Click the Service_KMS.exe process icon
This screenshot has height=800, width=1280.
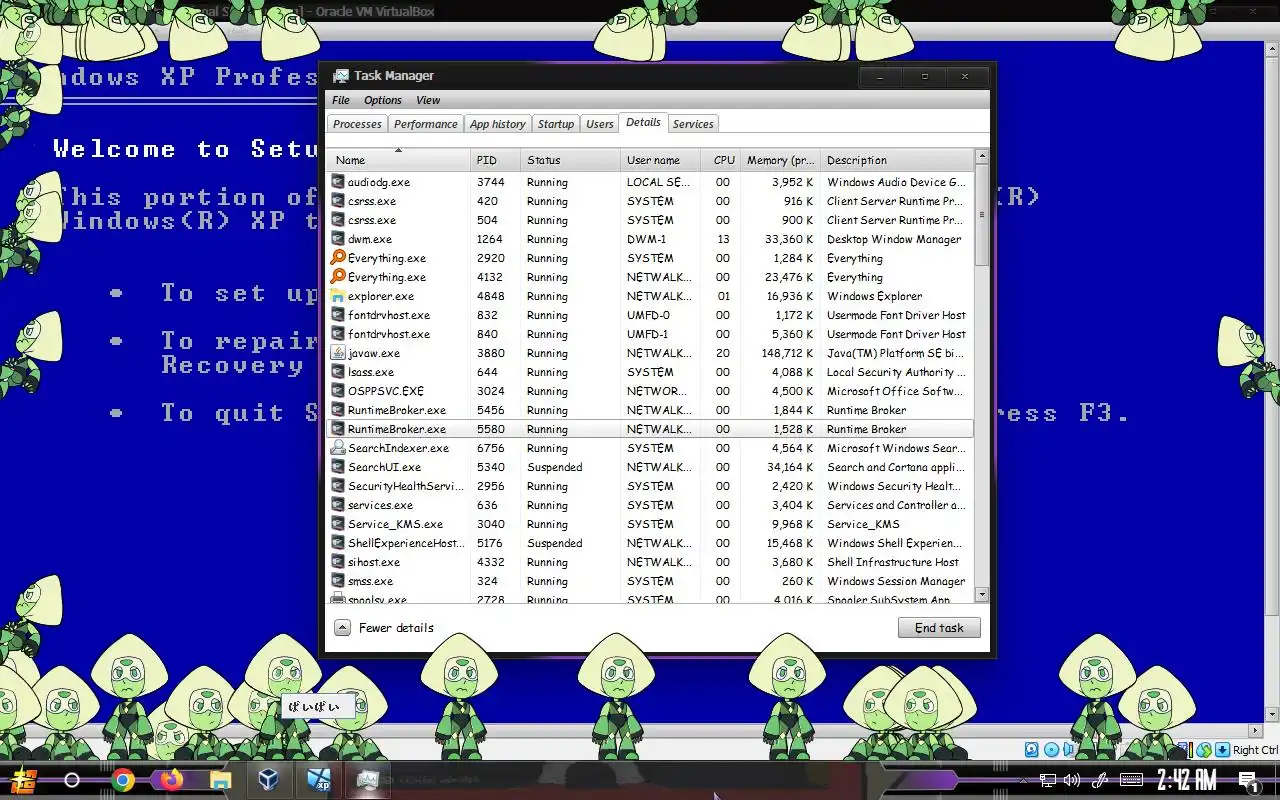338,524
